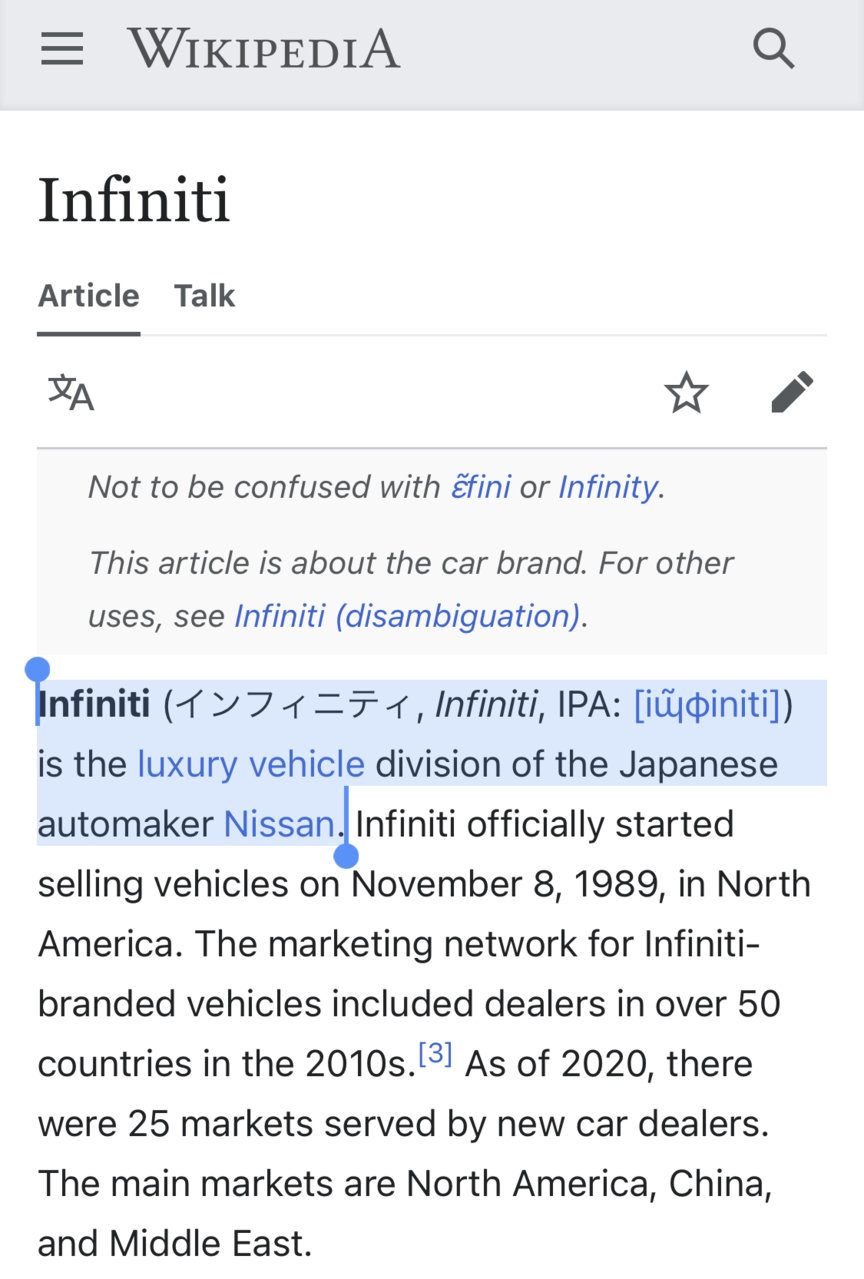This screenshot has height=1279, width=864.
Task: Follow the Nissan link
Action: click(x=279, y=824)
